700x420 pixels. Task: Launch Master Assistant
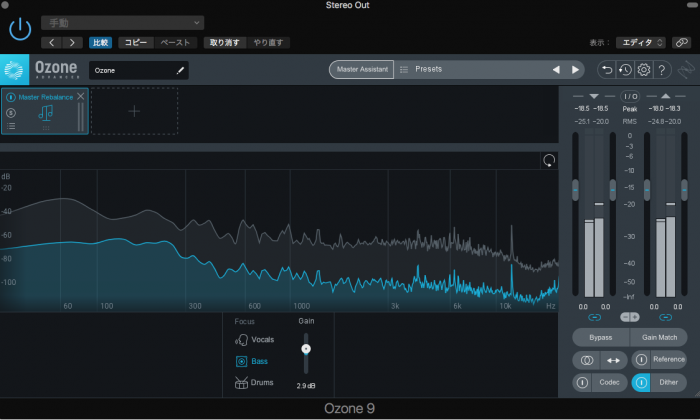[362, 70]
